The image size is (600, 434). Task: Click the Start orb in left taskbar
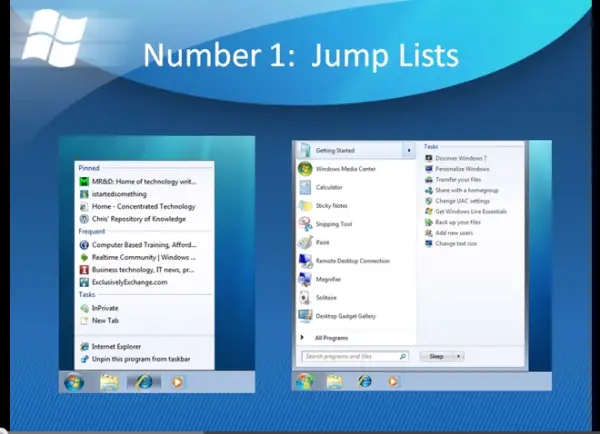pyautogui.click(x=74, y=382)
